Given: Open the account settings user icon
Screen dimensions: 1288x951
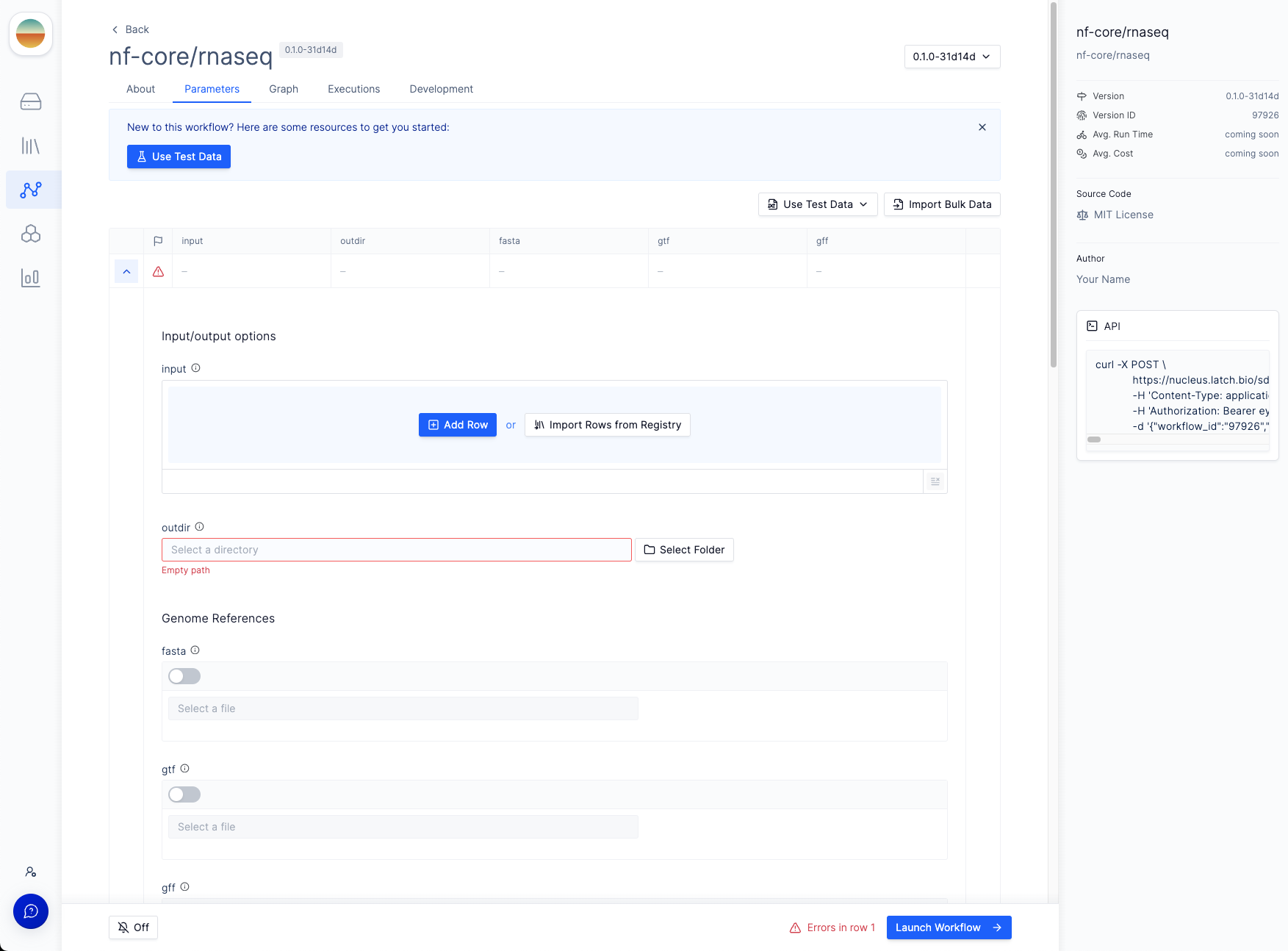Looking at the screenshot, I should click(31, 872).
